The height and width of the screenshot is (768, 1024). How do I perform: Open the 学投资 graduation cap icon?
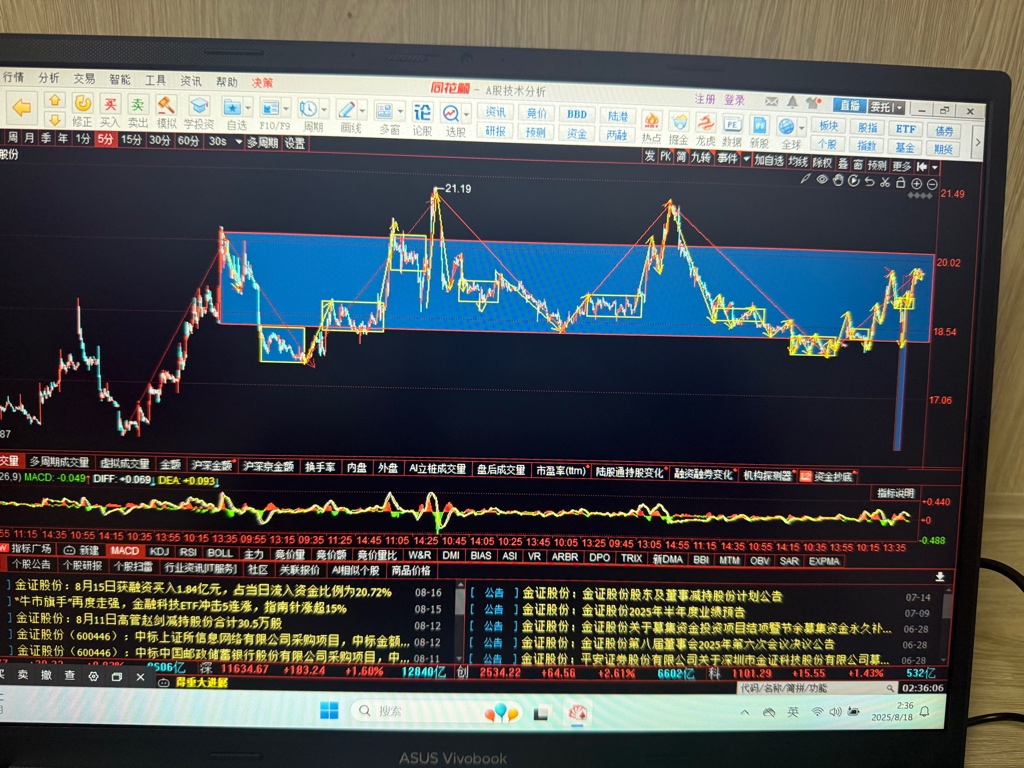pos(199,105)
